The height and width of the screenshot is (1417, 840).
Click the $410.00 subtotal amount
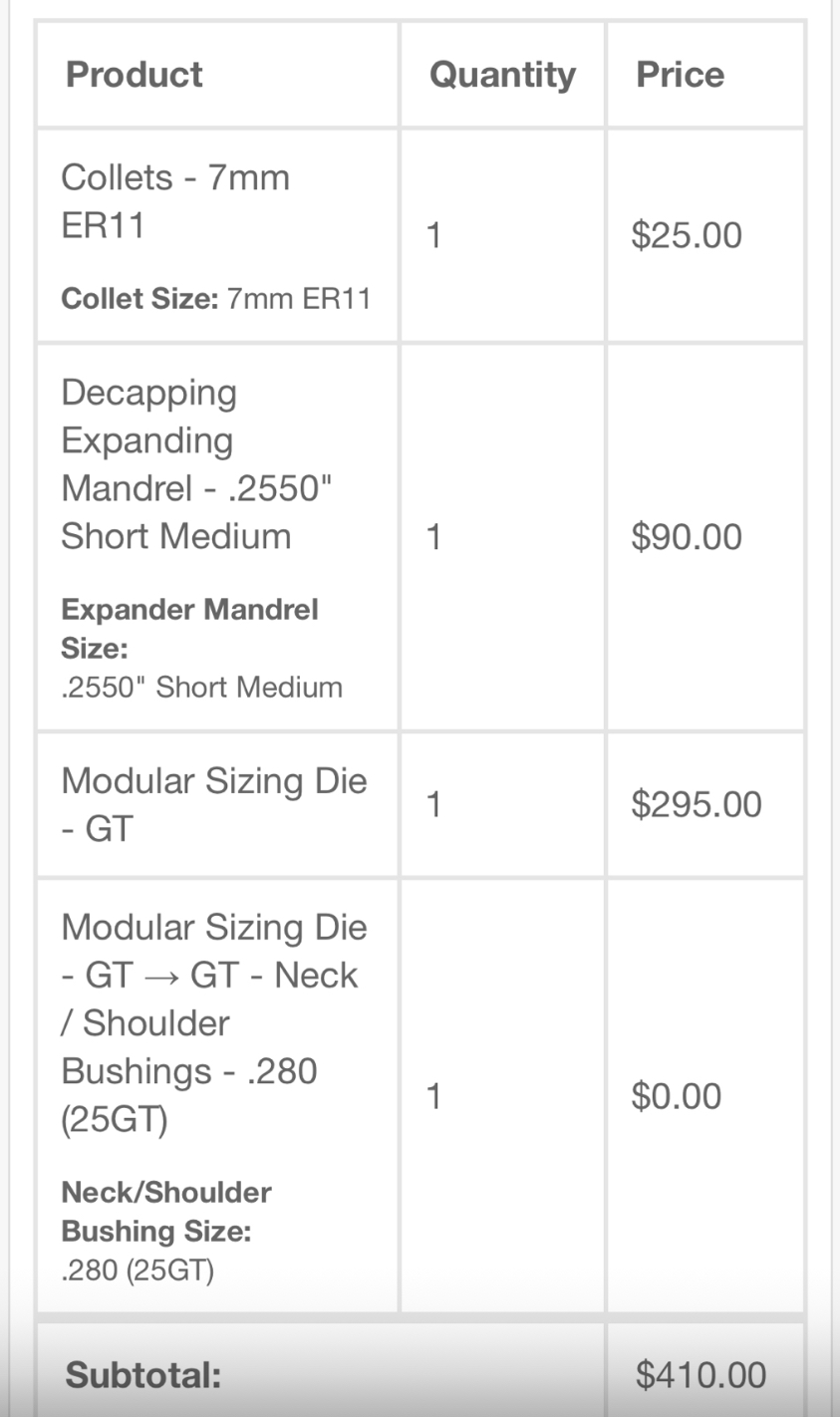point(701,1376)
